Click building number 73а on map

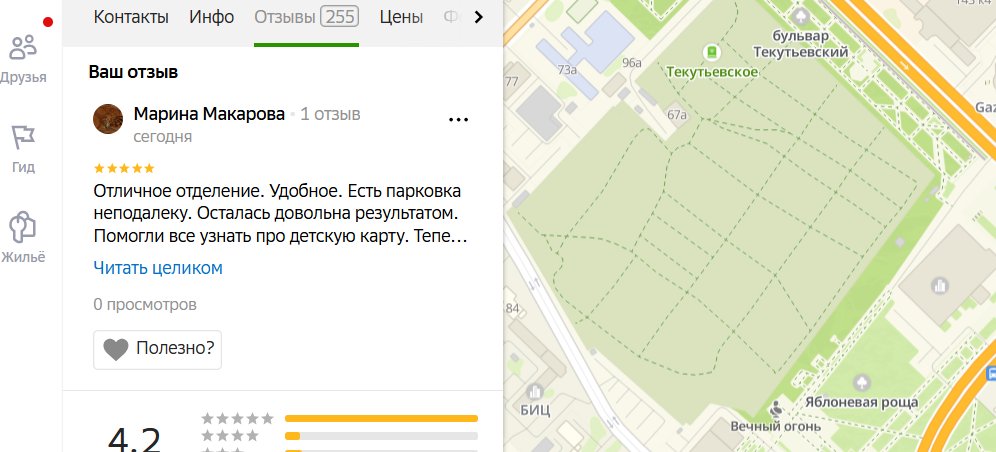point(567,70)
